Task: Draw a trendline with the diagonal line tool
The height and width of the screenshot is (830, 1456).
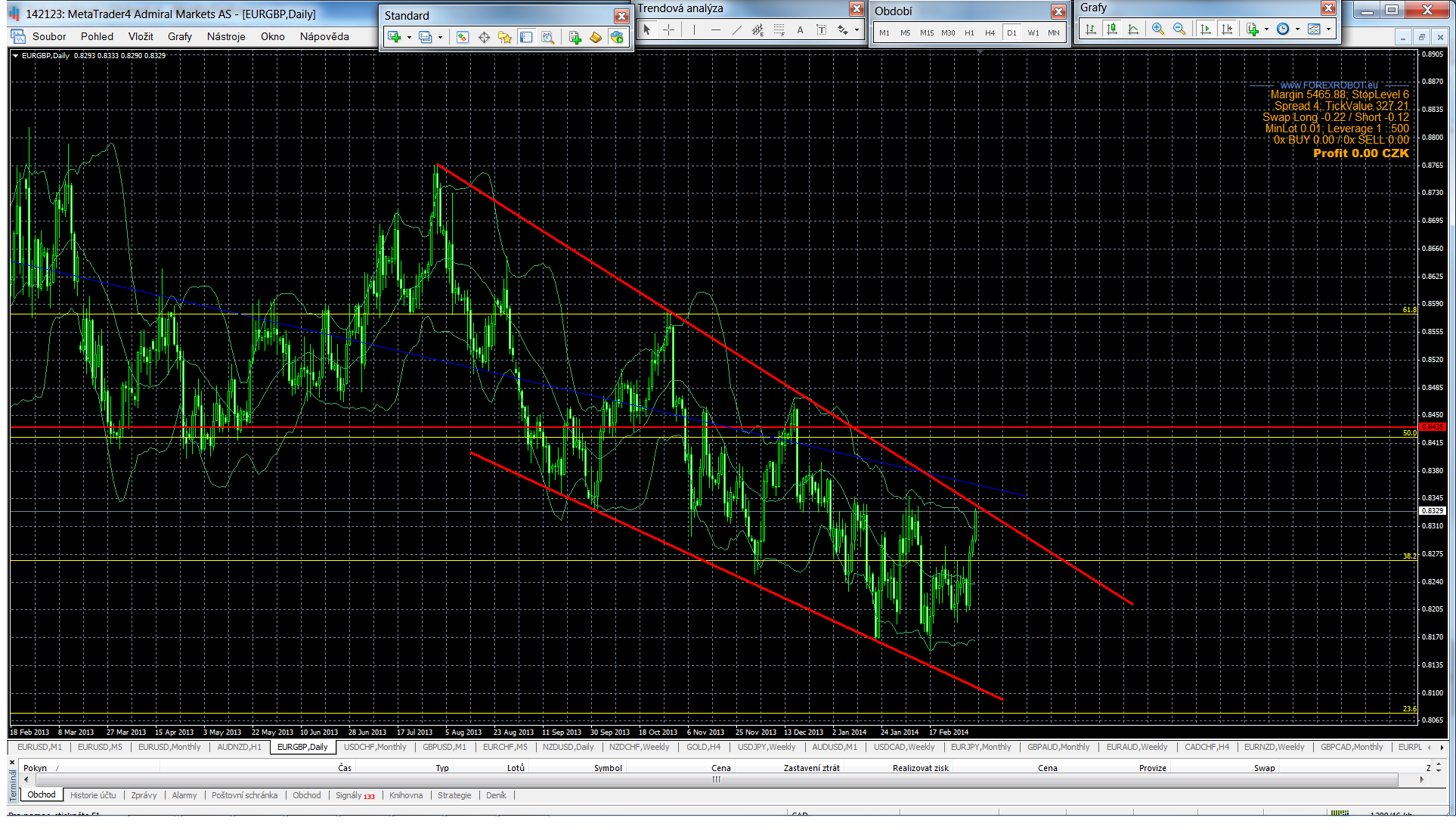Action: pyautogui.click(x=737, y=30)
